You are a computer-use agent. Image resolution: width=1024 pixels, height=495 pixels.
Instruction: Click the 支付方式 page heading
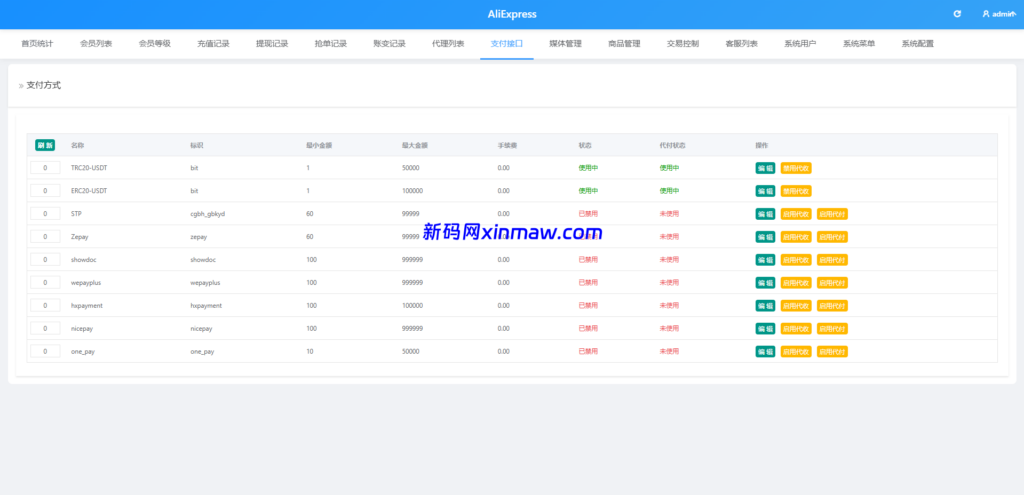click(x=44, y=85)
